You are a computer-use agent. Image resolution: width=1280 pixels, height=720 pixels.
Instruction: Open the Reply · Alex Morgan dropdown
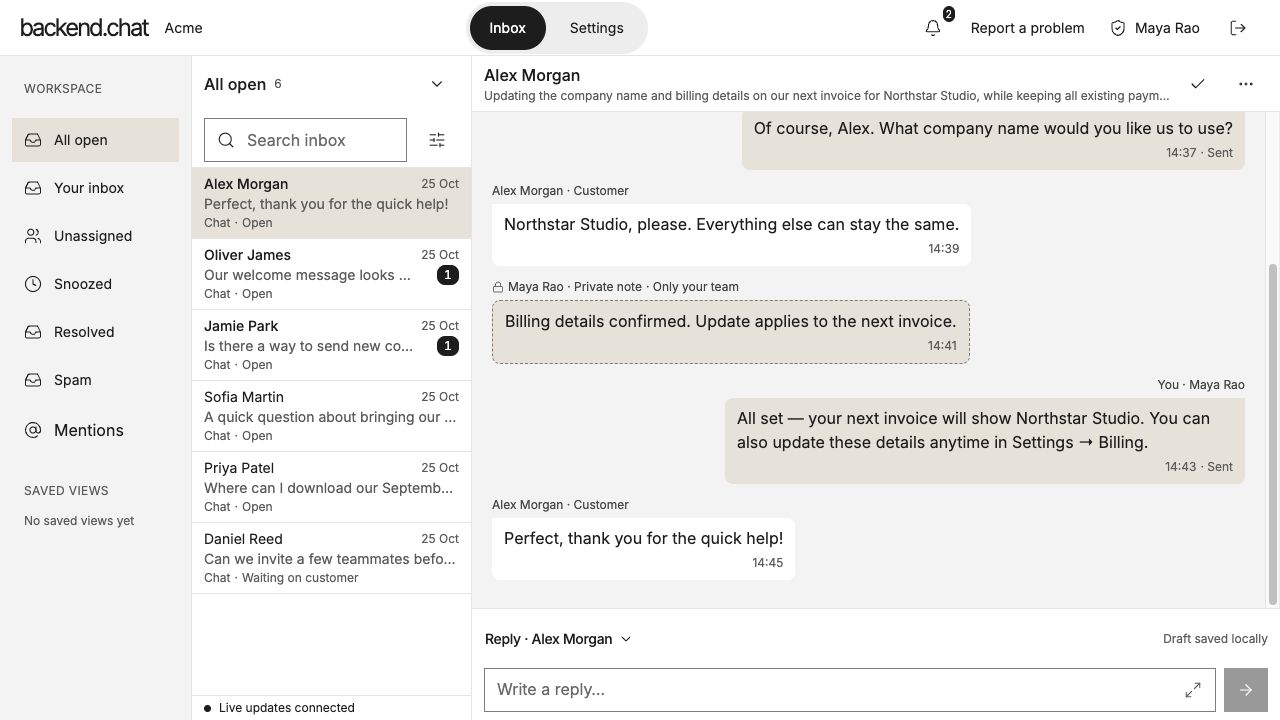click(558, 639)
